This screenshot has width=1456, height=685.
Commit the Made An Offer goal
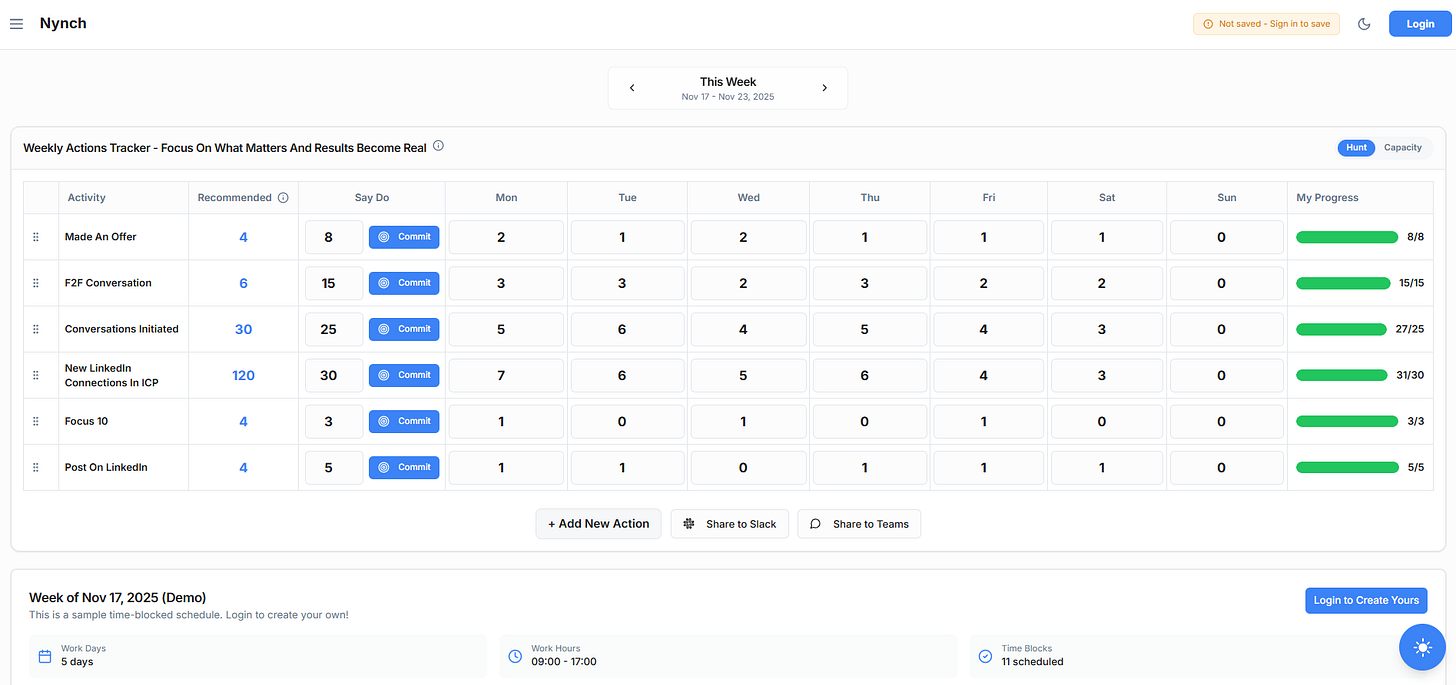point(404,237)
